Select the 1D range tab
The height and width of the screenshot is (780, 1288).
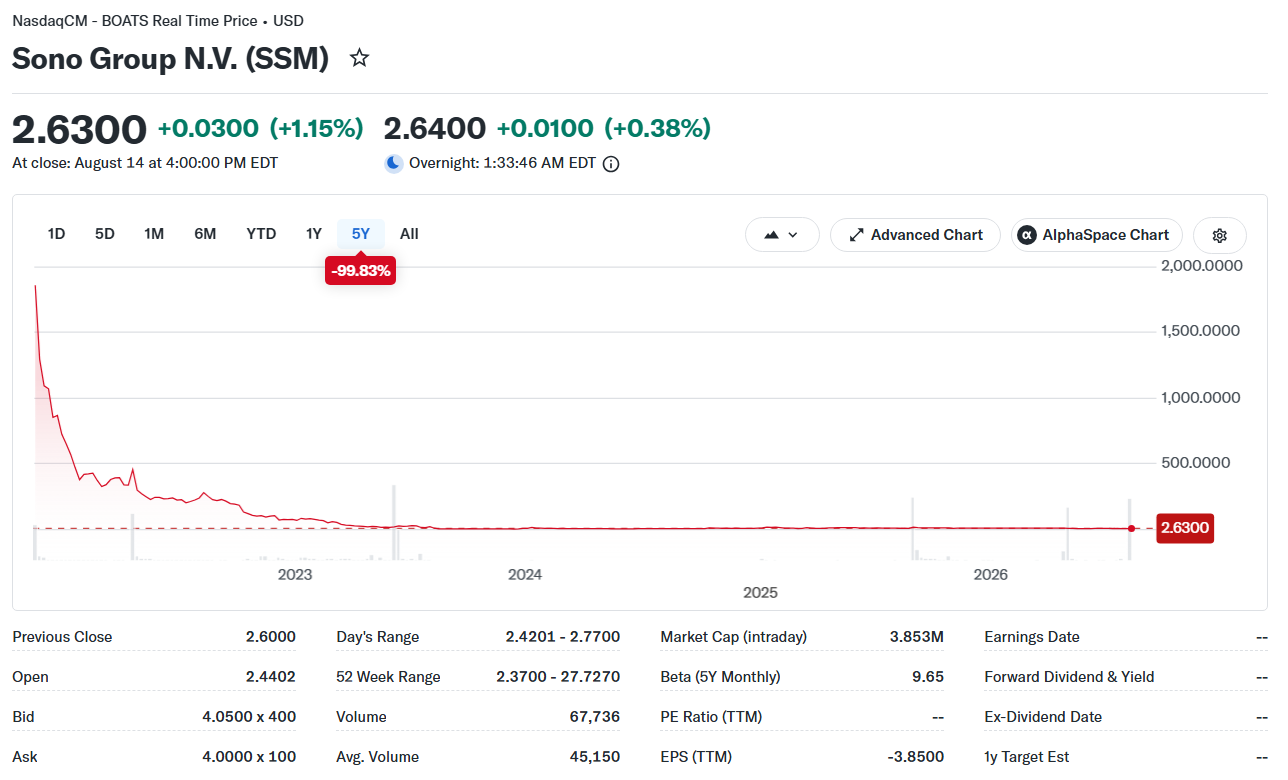click(x=56, y=234)
